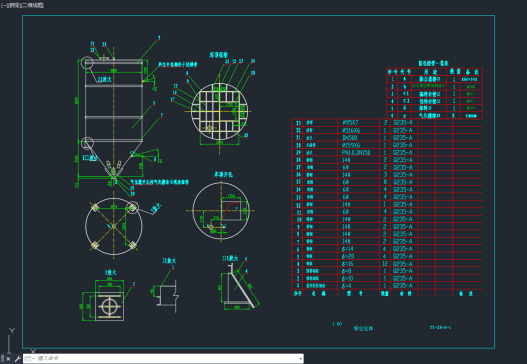Open recent commands dropdown in command line

[30, 359]
